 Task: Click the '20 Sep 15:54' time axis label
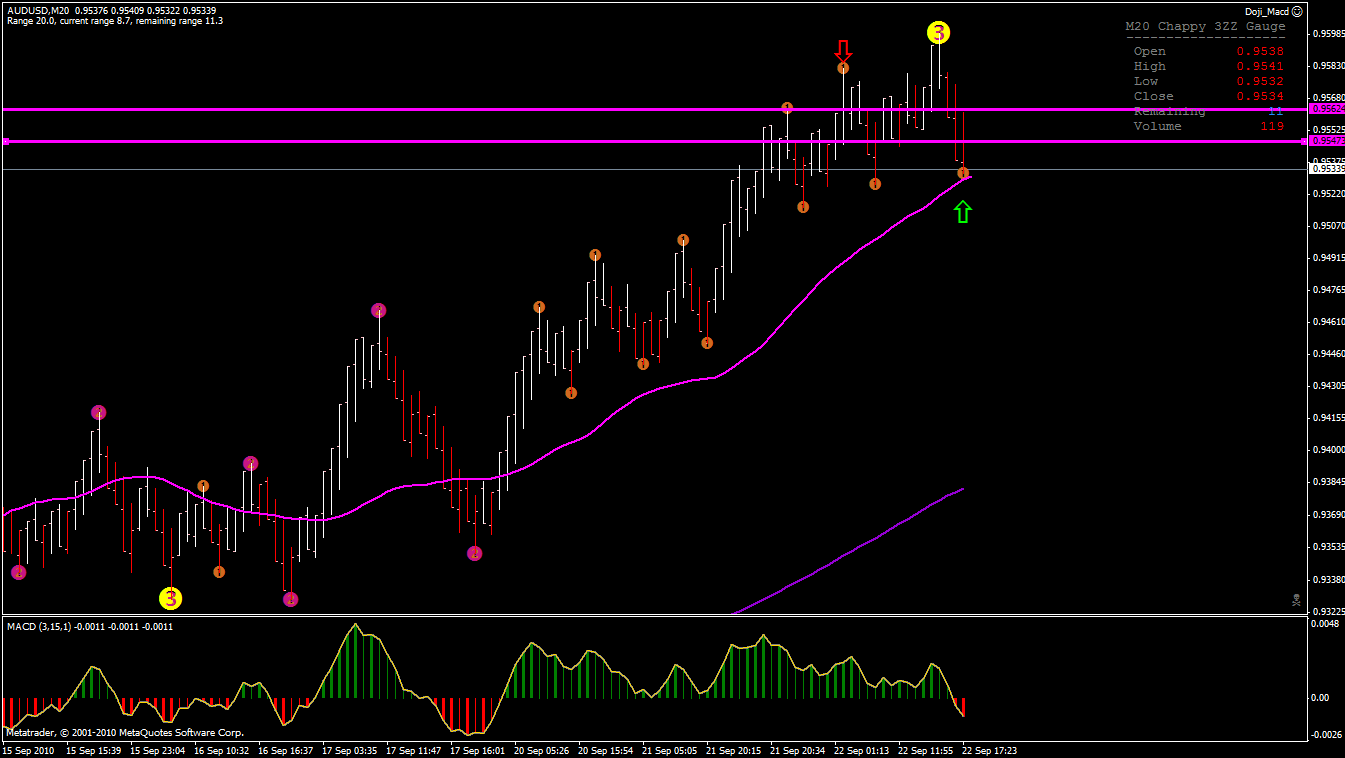(606, 750)
